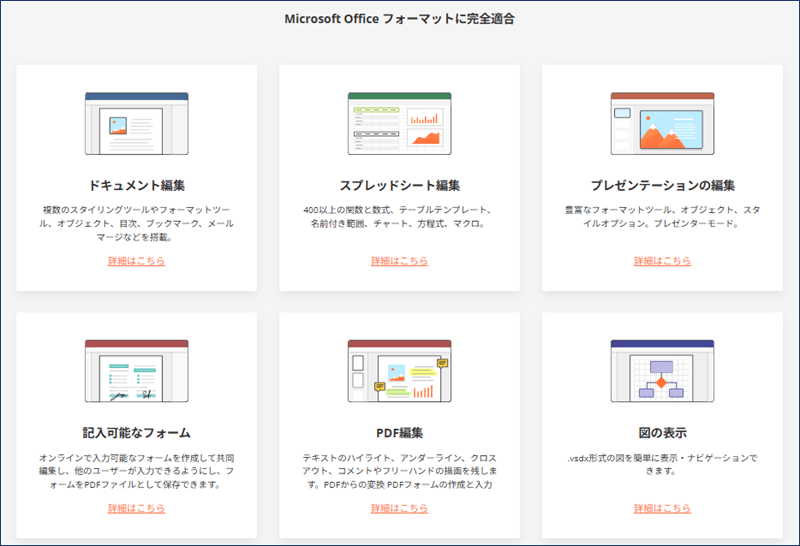Click the document editing illustration icon

click(x=137, y=123)
